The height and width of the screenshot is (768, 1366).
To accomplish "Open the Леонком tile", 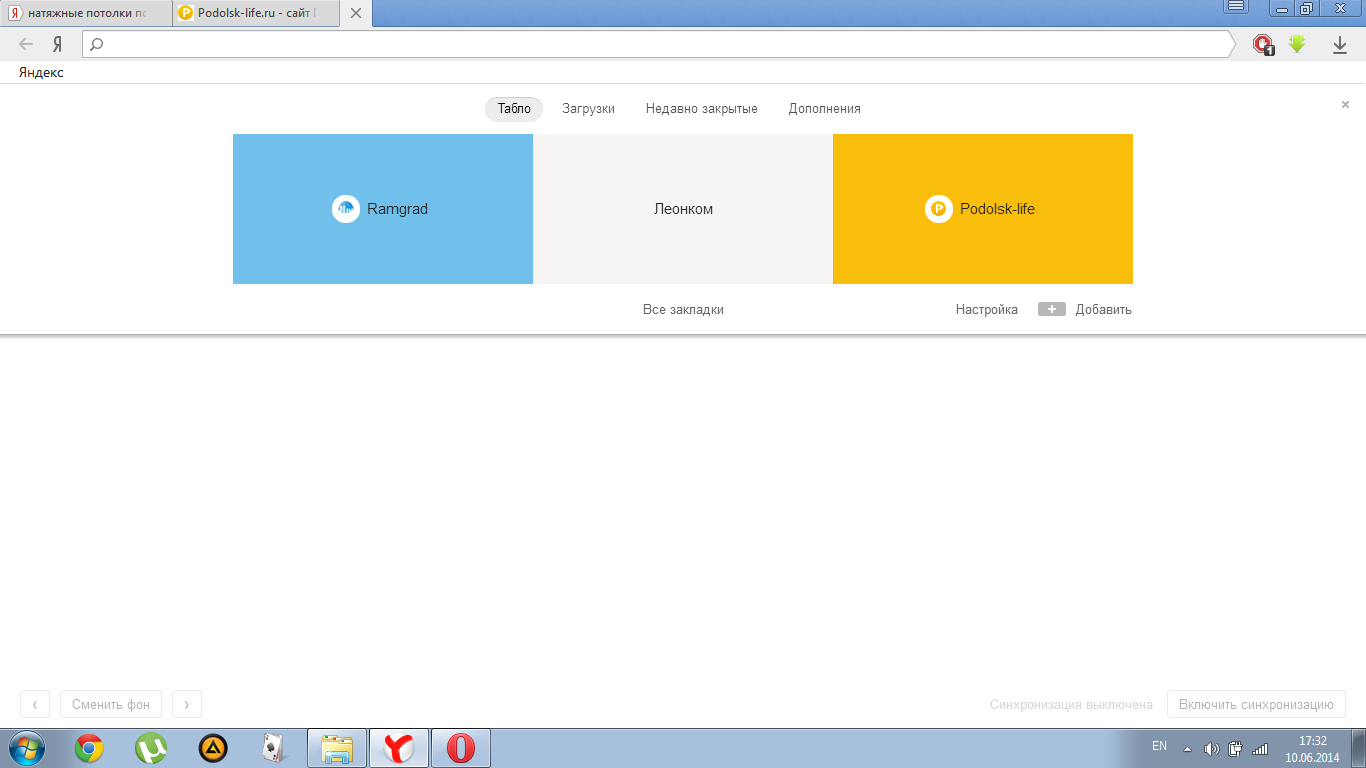I will coord(683,209).
